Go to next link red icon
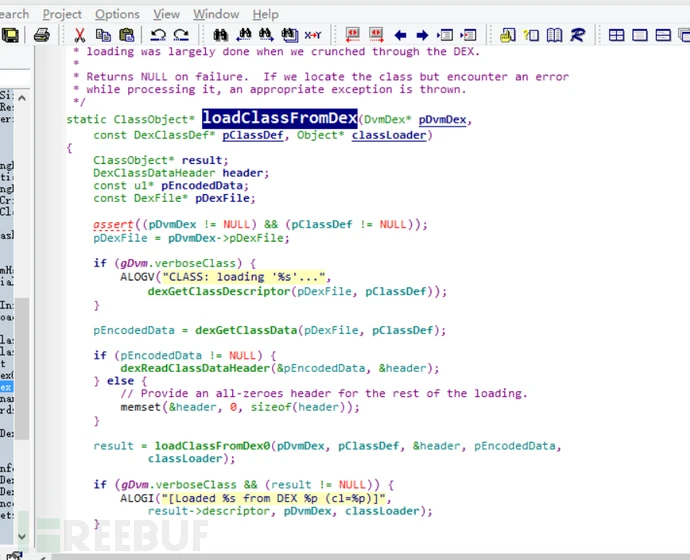690x560 pixels. pyautogui.click(x=376, y=35)
